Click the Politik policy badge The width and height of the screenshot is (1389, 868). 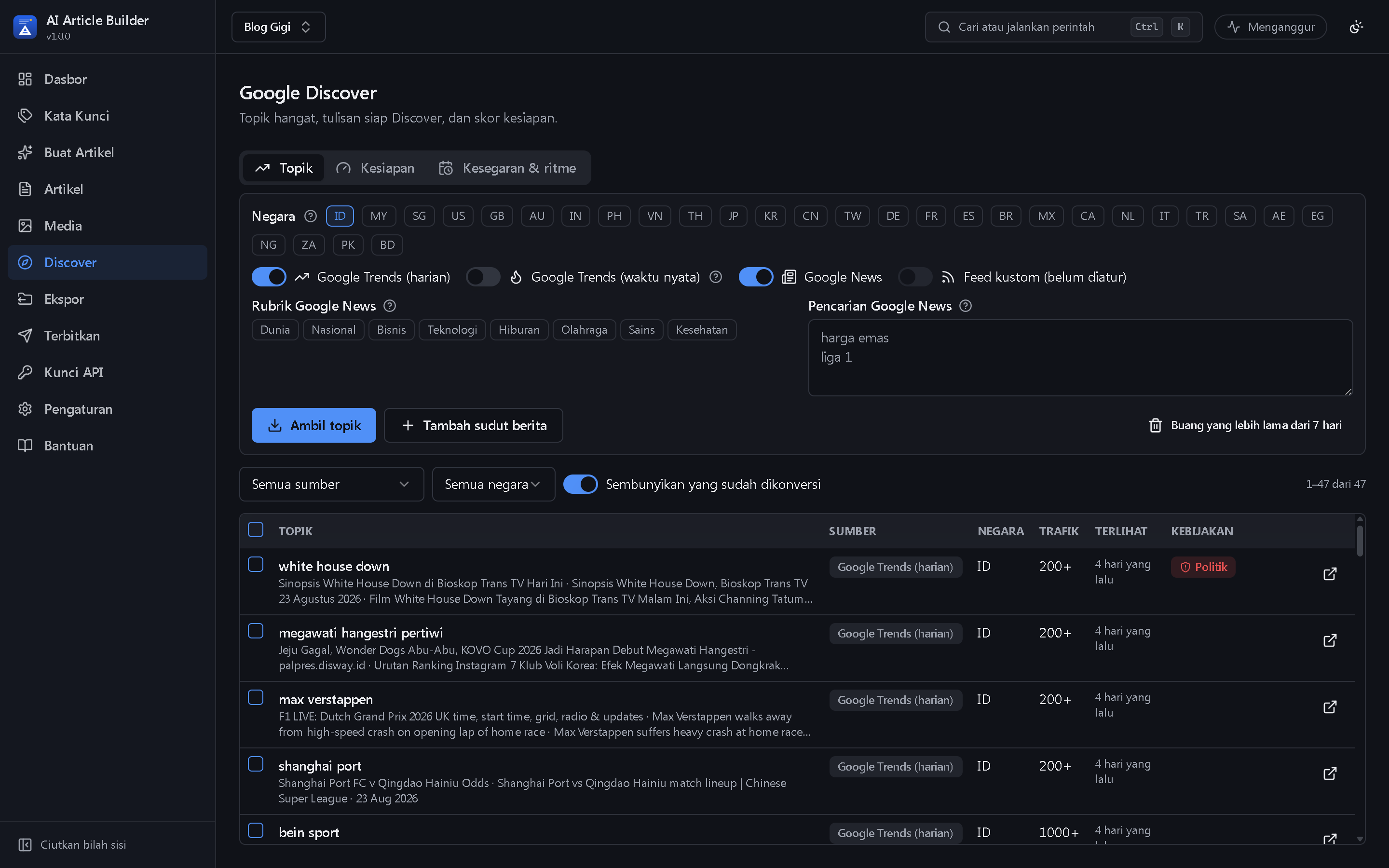coord(1203,567)
